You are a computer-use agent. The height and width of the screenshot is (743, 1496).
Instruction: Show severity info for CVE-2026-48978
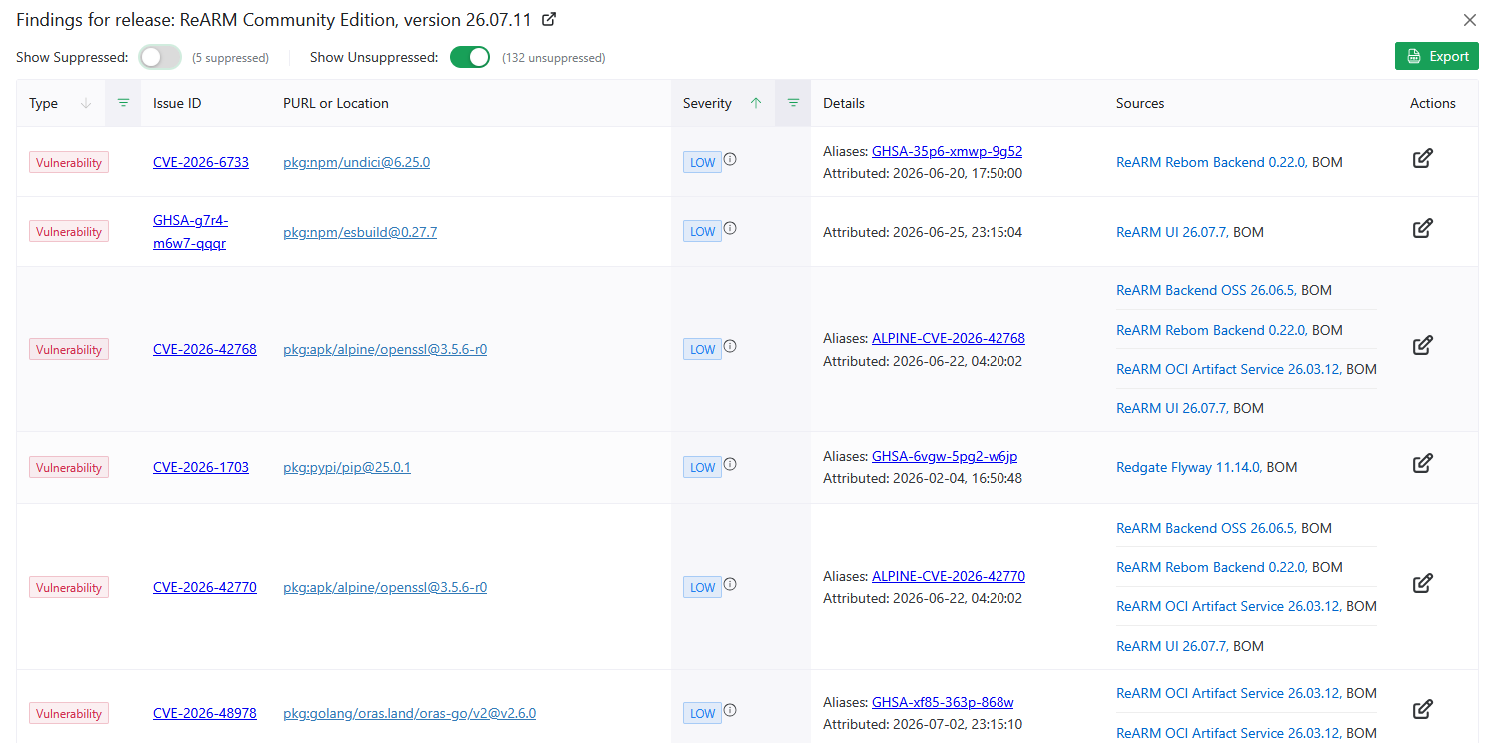pyautogui.click(x=730, y=710)
